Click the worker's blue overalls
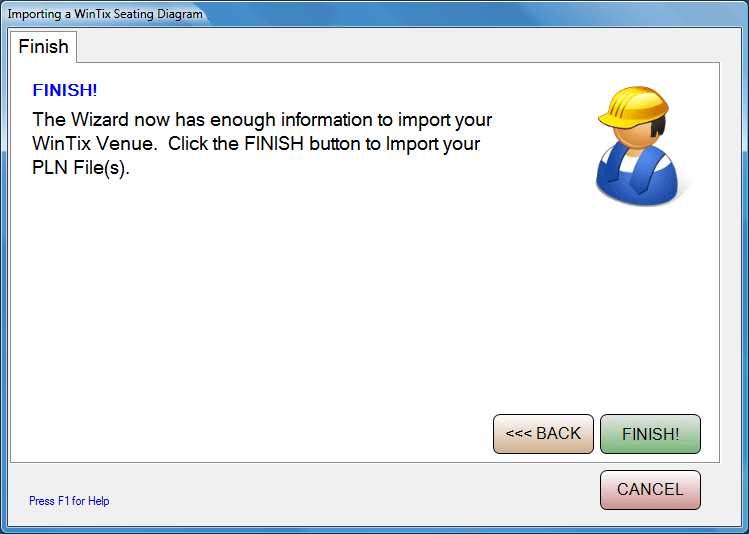 [637, 174]
